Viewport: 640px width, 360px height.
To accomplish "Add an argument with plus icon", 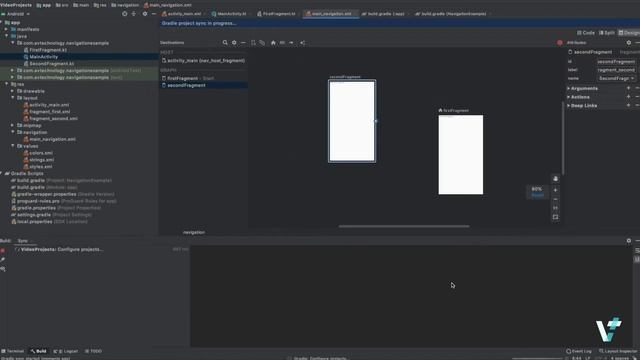I will point(628,88).
